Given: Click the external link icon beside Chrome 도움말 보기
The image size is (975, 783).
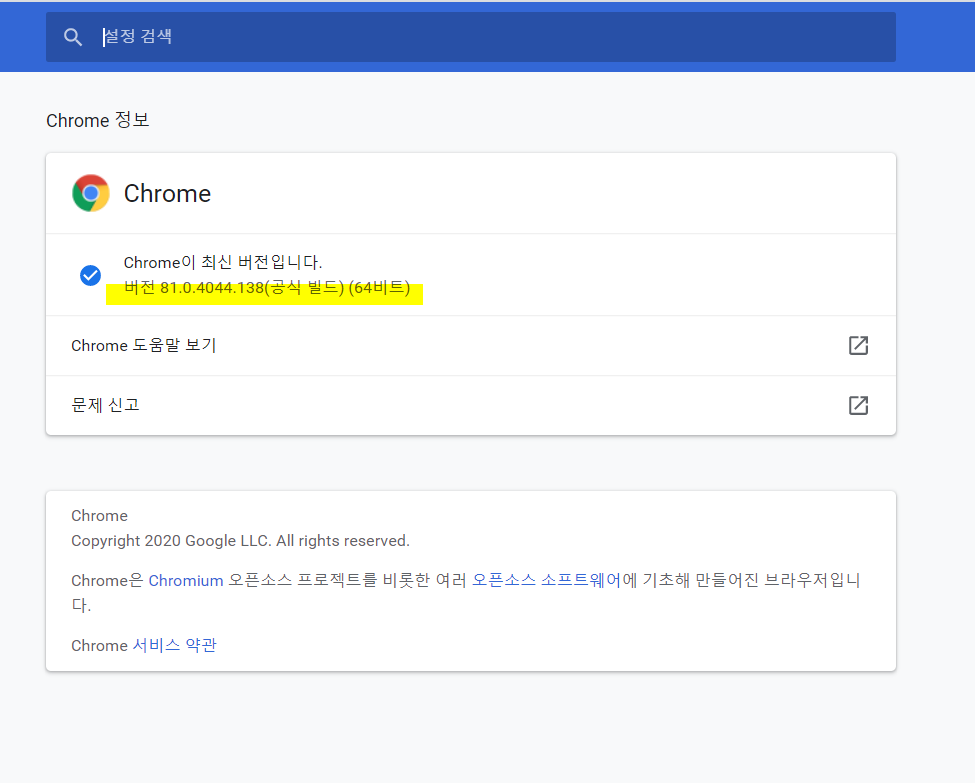Looking at the screenshot, I should click(x=858, y=345).
